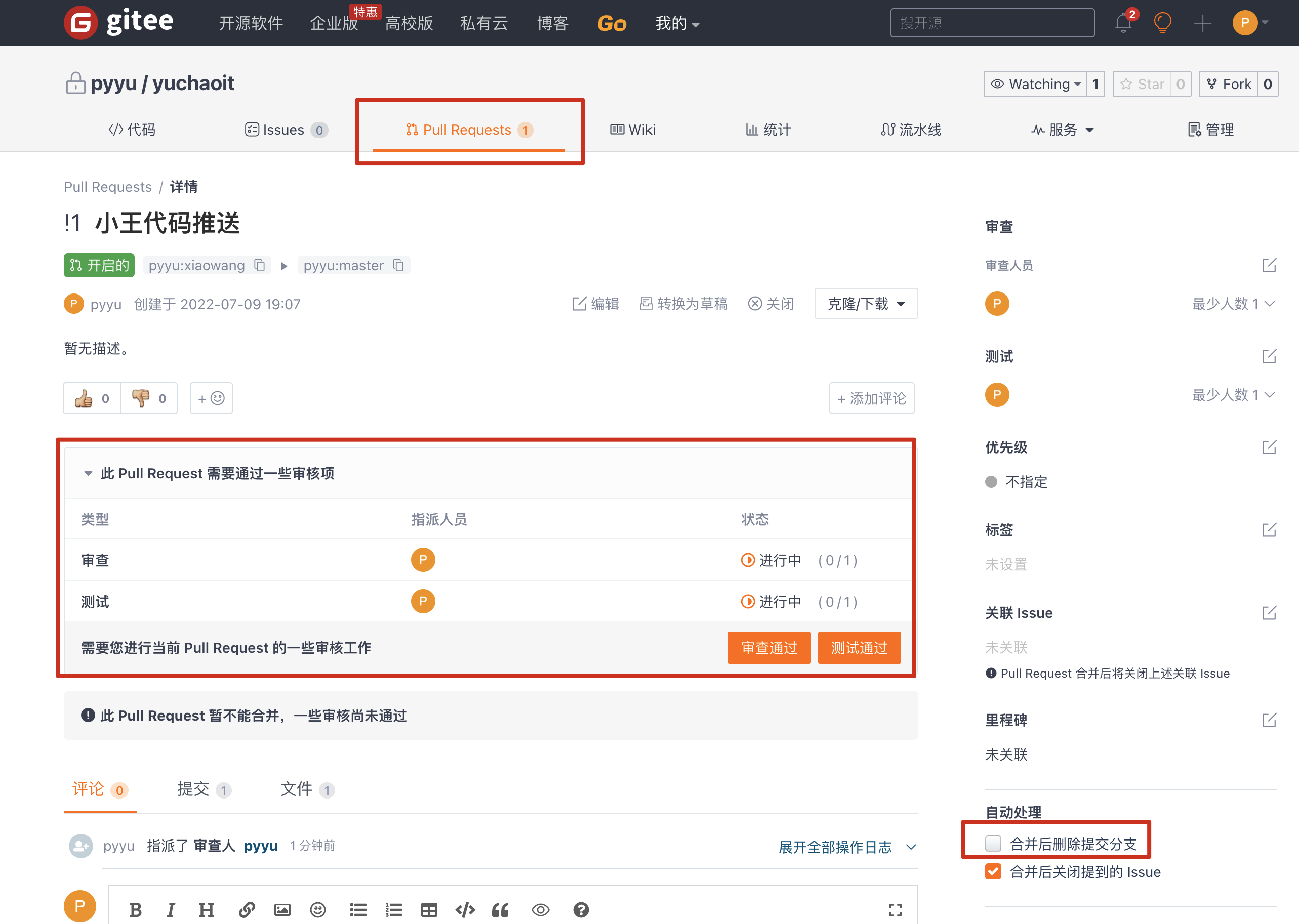Click the notification bell icon
The width and height of the screenshot is (1299, 924).
(x=1123, y=23)
